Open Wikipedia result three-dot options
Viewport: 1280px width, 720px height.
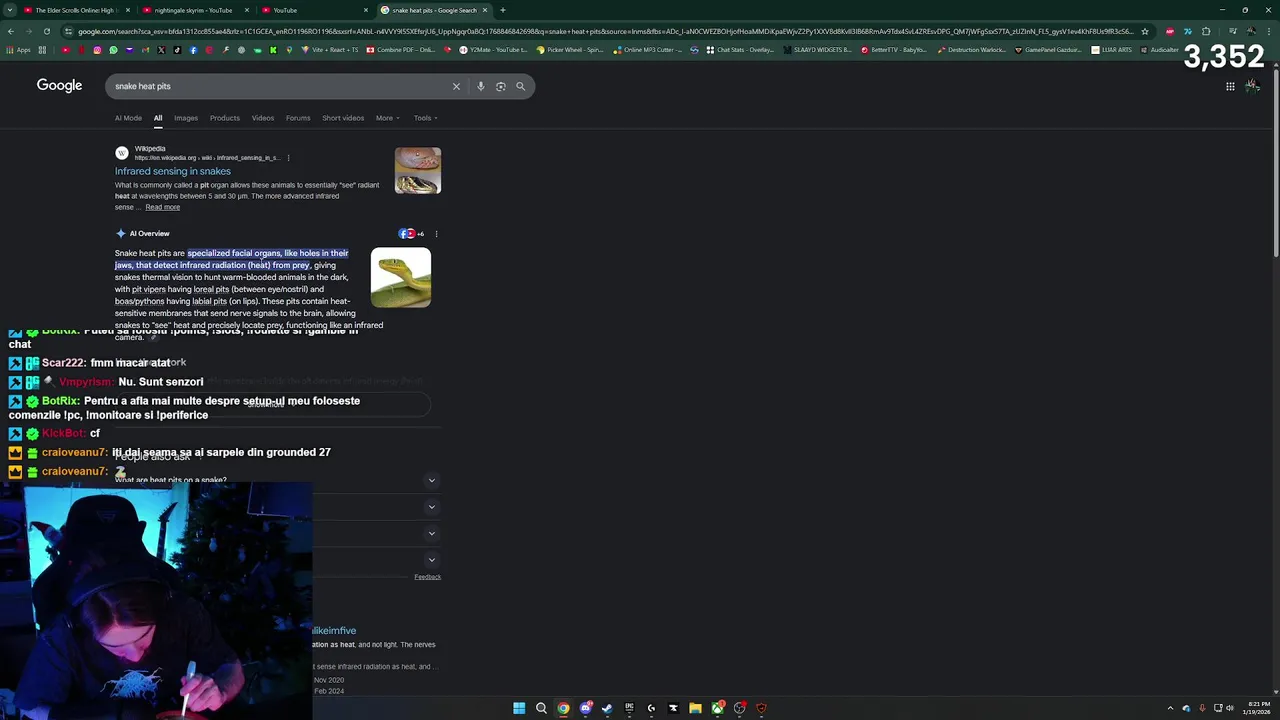point(288,157)
